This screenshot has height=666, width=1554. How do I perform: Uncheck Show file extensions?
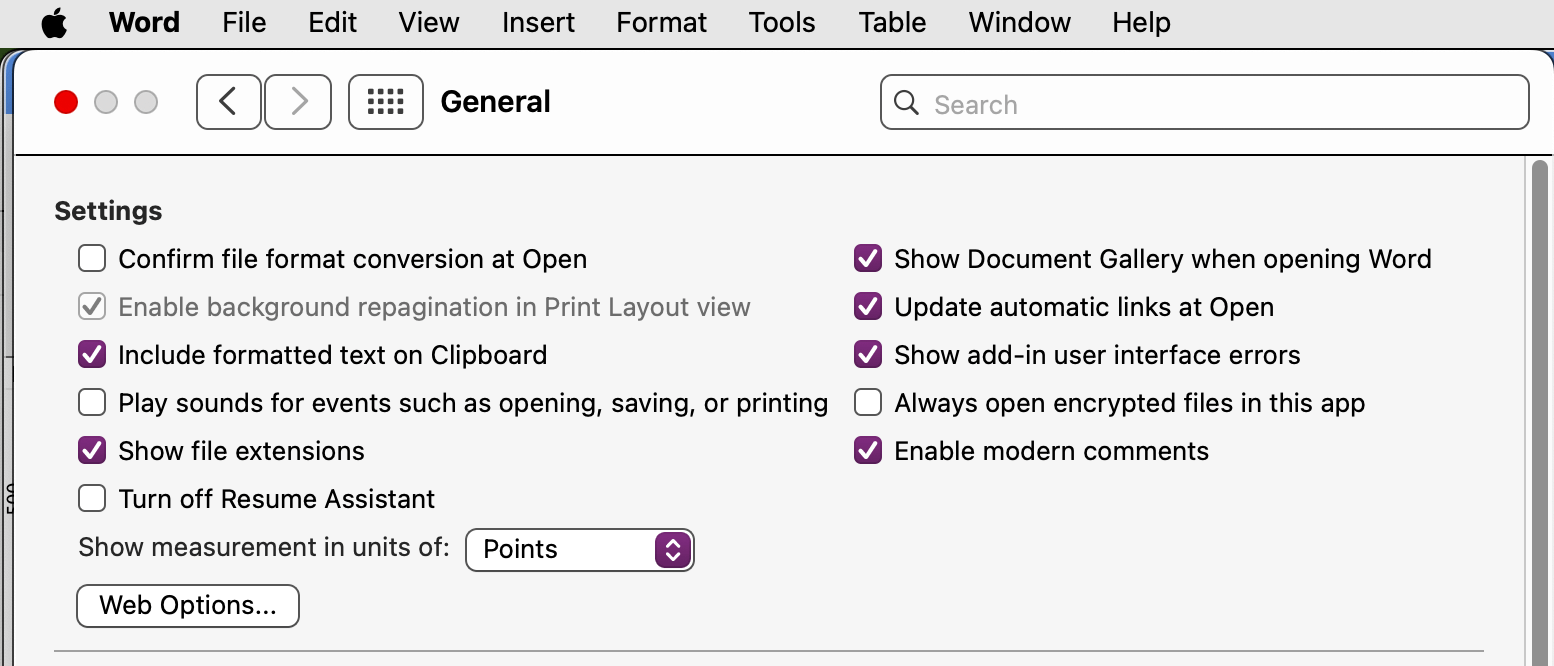92,451
